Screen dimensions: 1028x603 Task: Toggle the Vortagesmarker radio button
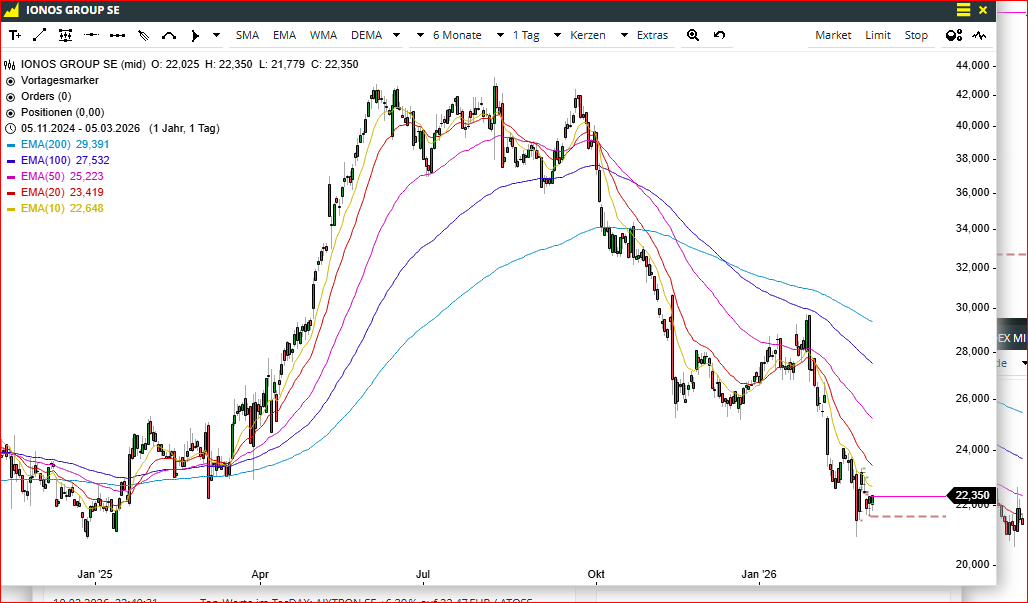[10, 80]
